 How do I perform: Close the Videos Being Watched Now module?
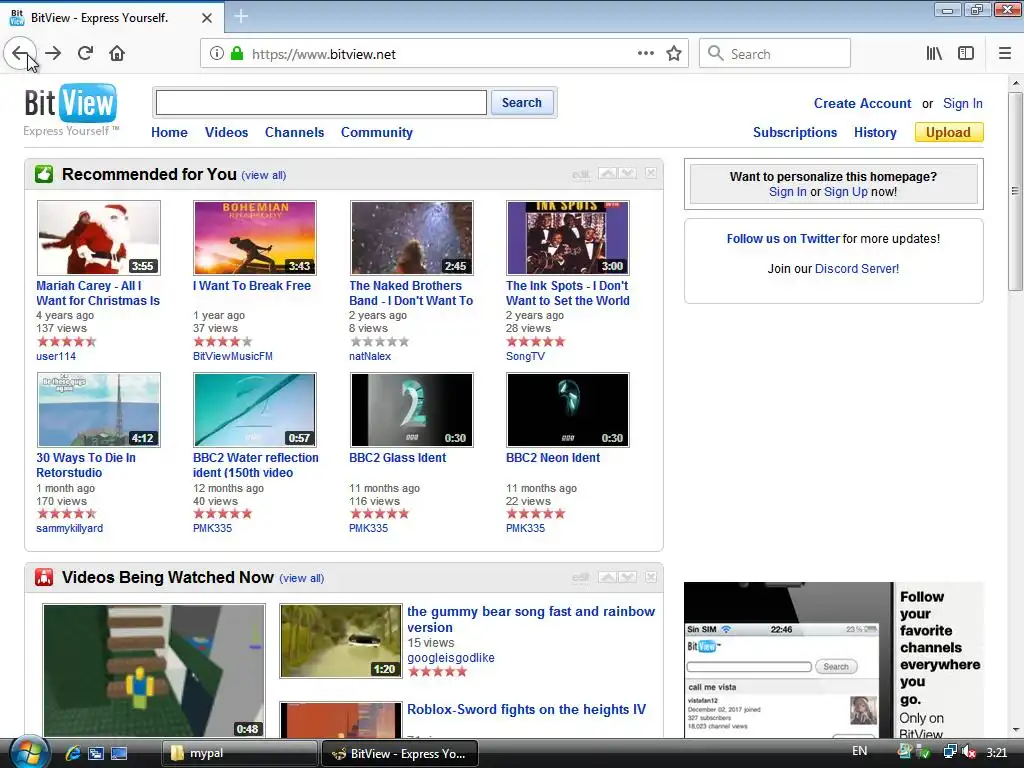650,577
